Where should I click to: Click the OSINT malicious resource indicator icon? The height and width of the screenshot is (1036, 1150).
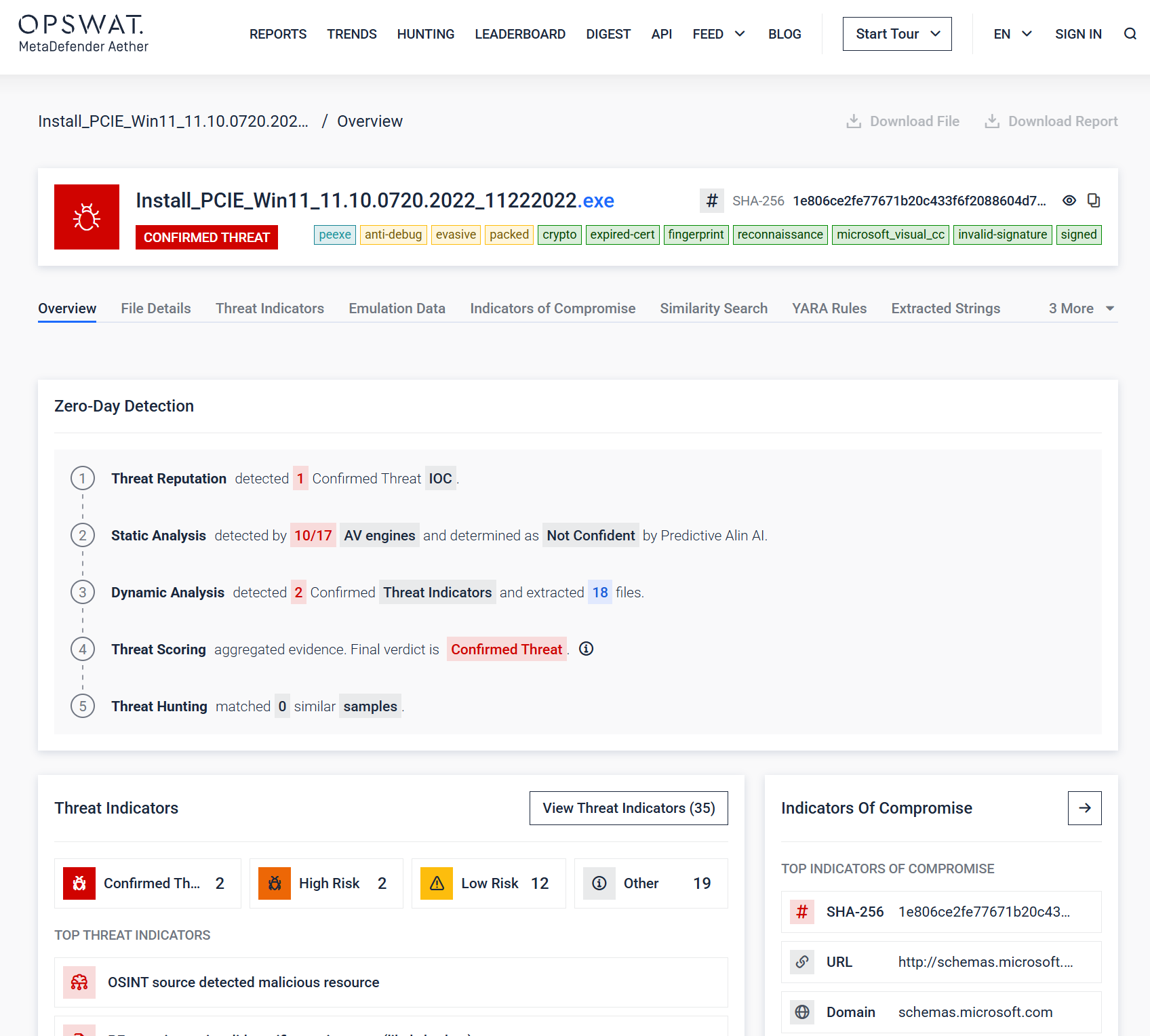coord(79,982)
